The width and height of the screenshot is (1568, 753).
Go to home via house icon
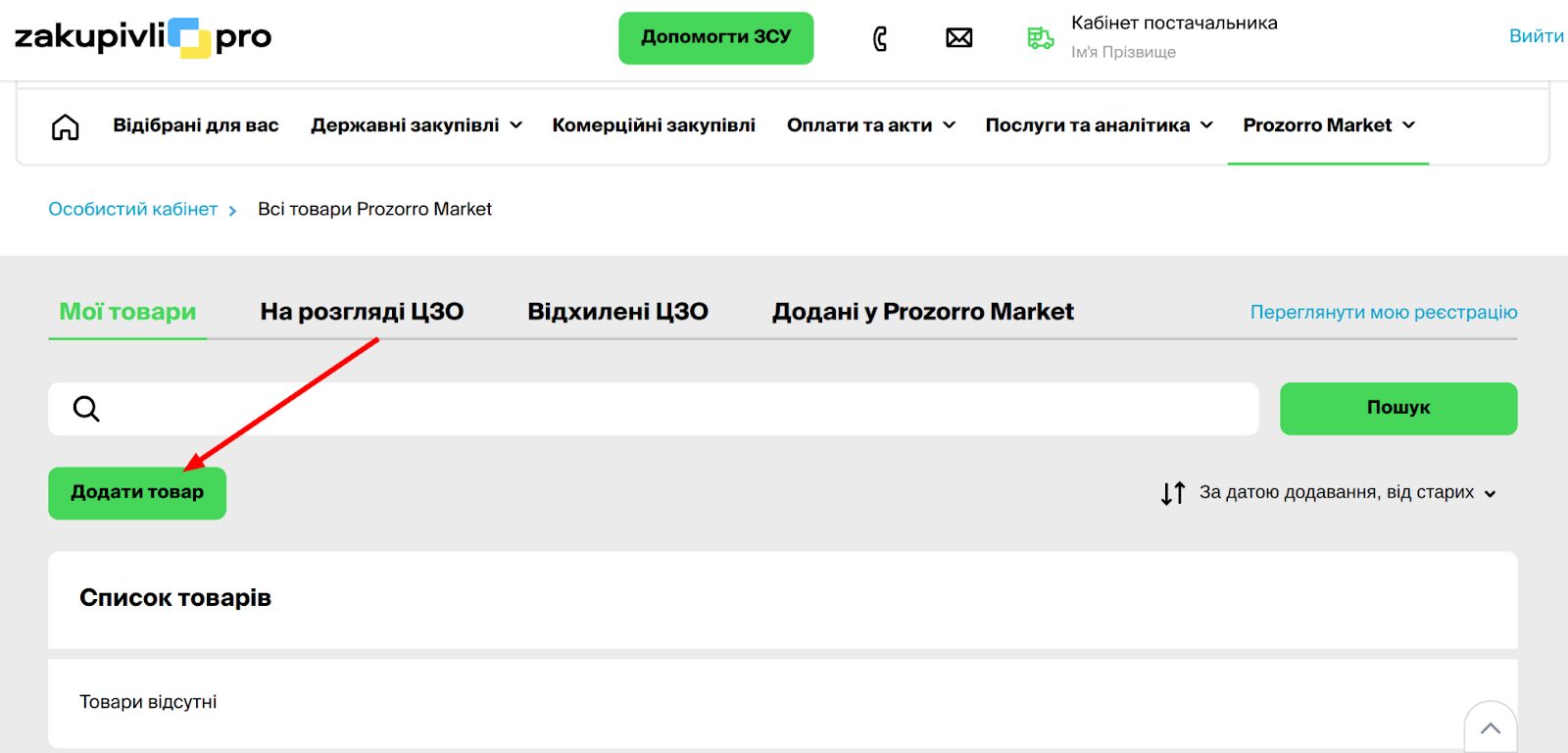tap(66, 126)
